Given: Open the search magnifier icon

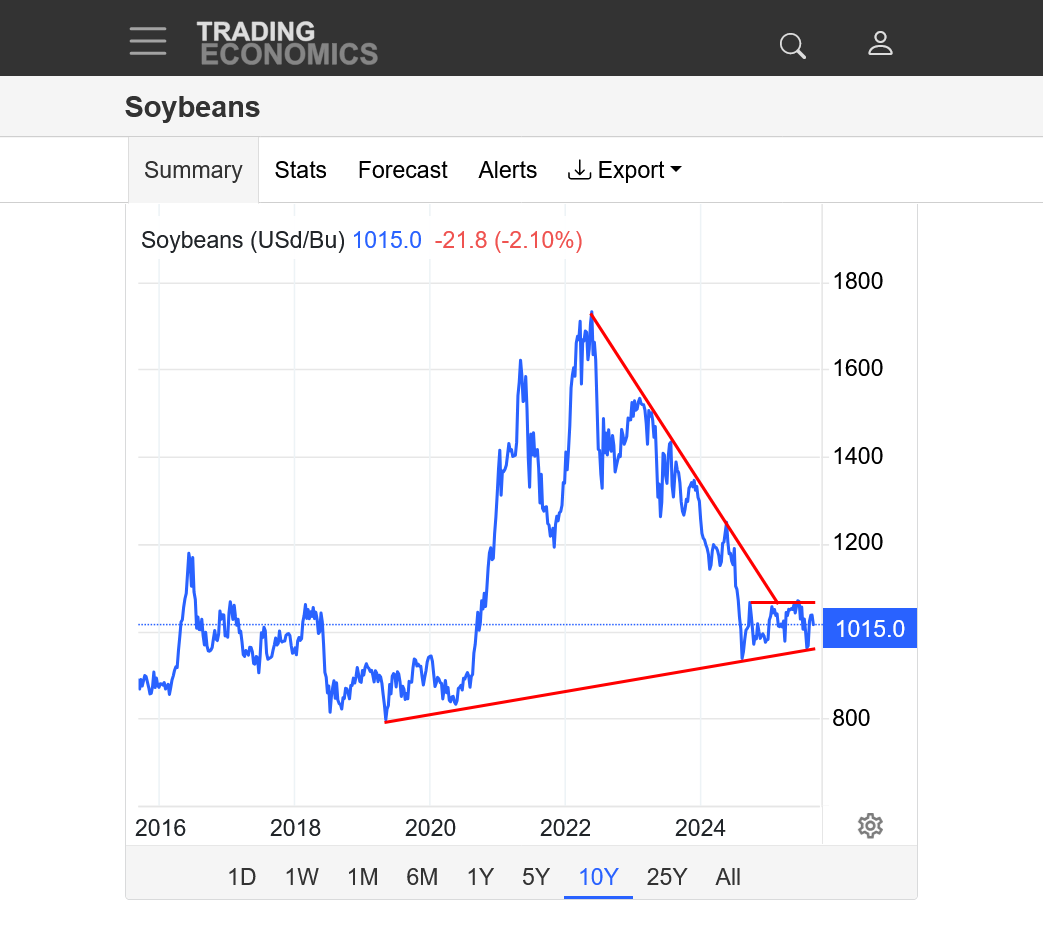Looking at the screenshot, I should click(792, 45).
